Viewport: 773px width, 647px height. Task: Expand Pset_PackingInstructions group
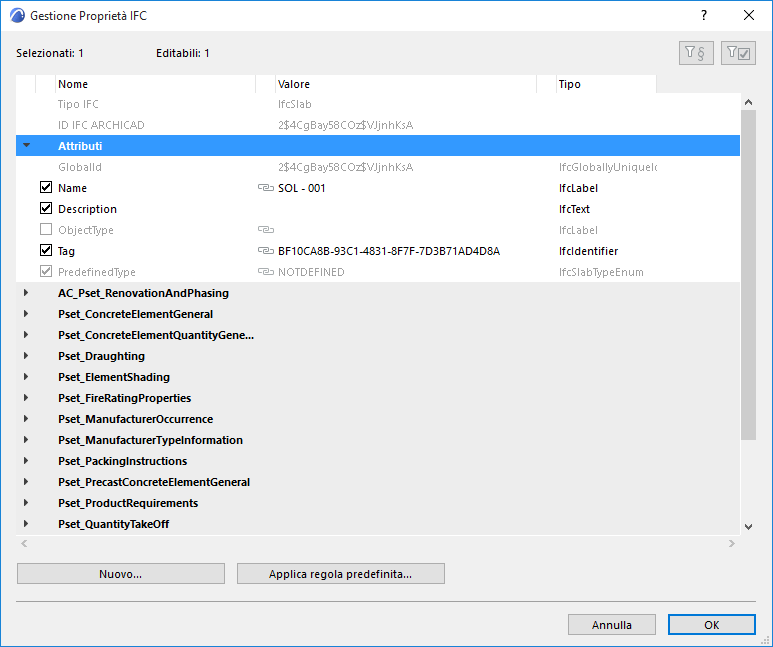pos(26,461)
